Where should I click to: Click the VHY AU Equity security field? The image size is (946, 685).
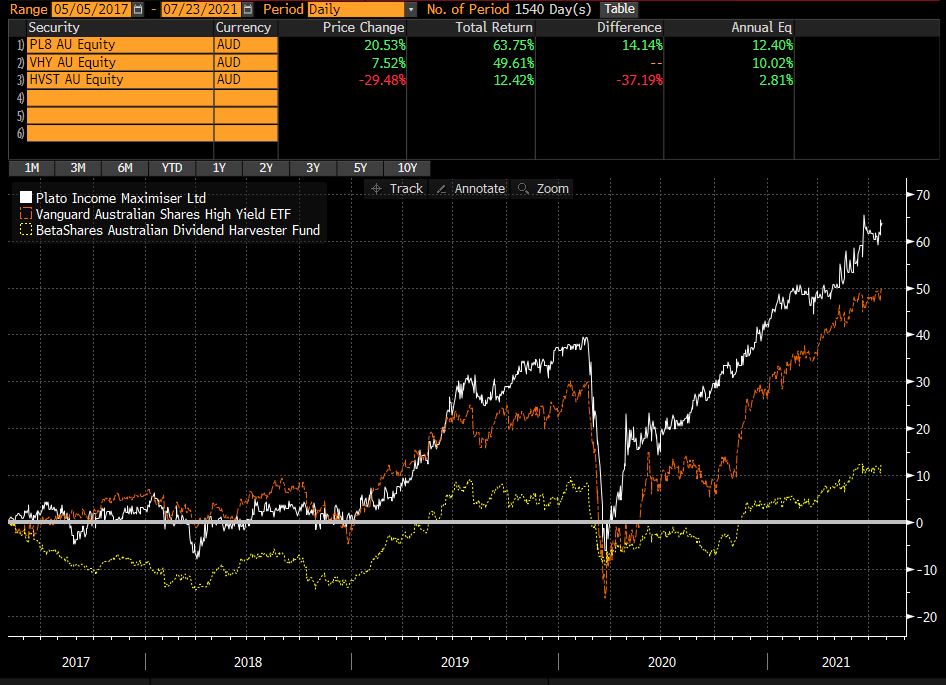pyautogui.click(x=120, y=63)
